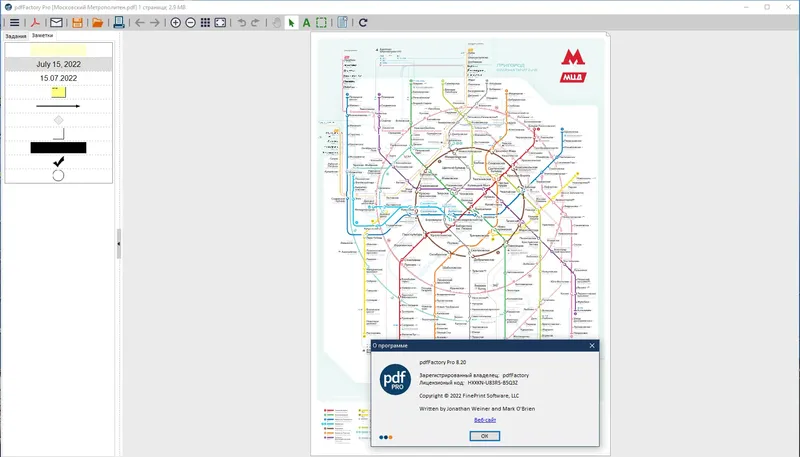The width and height of the screenshot is (800, 457).
Task: Go to the previous page with the left arrow
Action: click(x=140, y=22)
